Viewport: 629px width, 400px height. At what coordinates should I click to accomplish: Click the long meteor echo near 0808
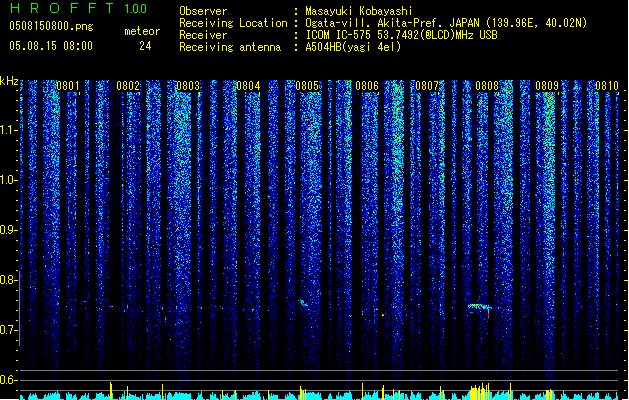pyautogui.click(x=480, y=307)
